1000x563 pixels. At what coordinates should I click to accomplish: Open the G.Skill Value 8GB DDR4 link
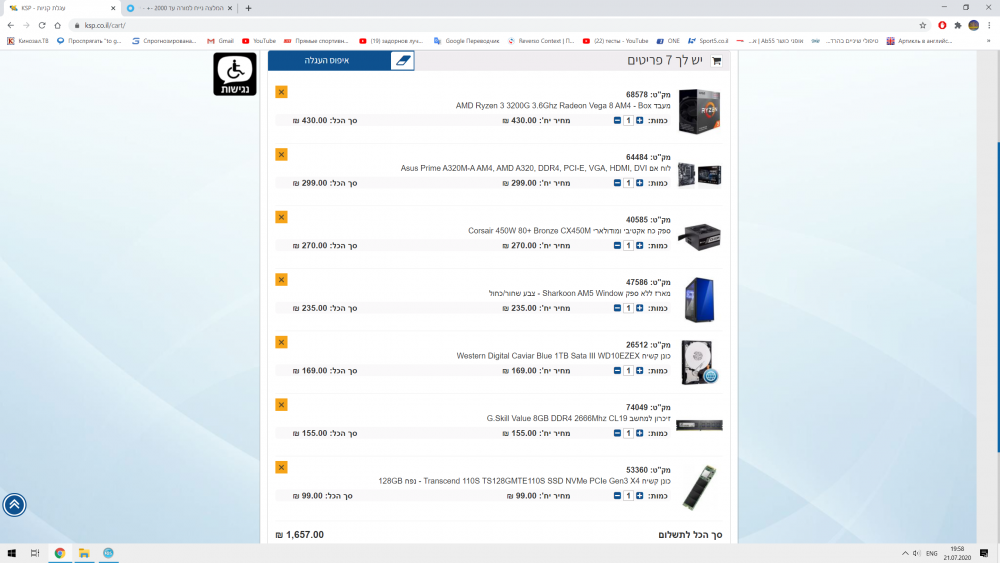[578, 418]
